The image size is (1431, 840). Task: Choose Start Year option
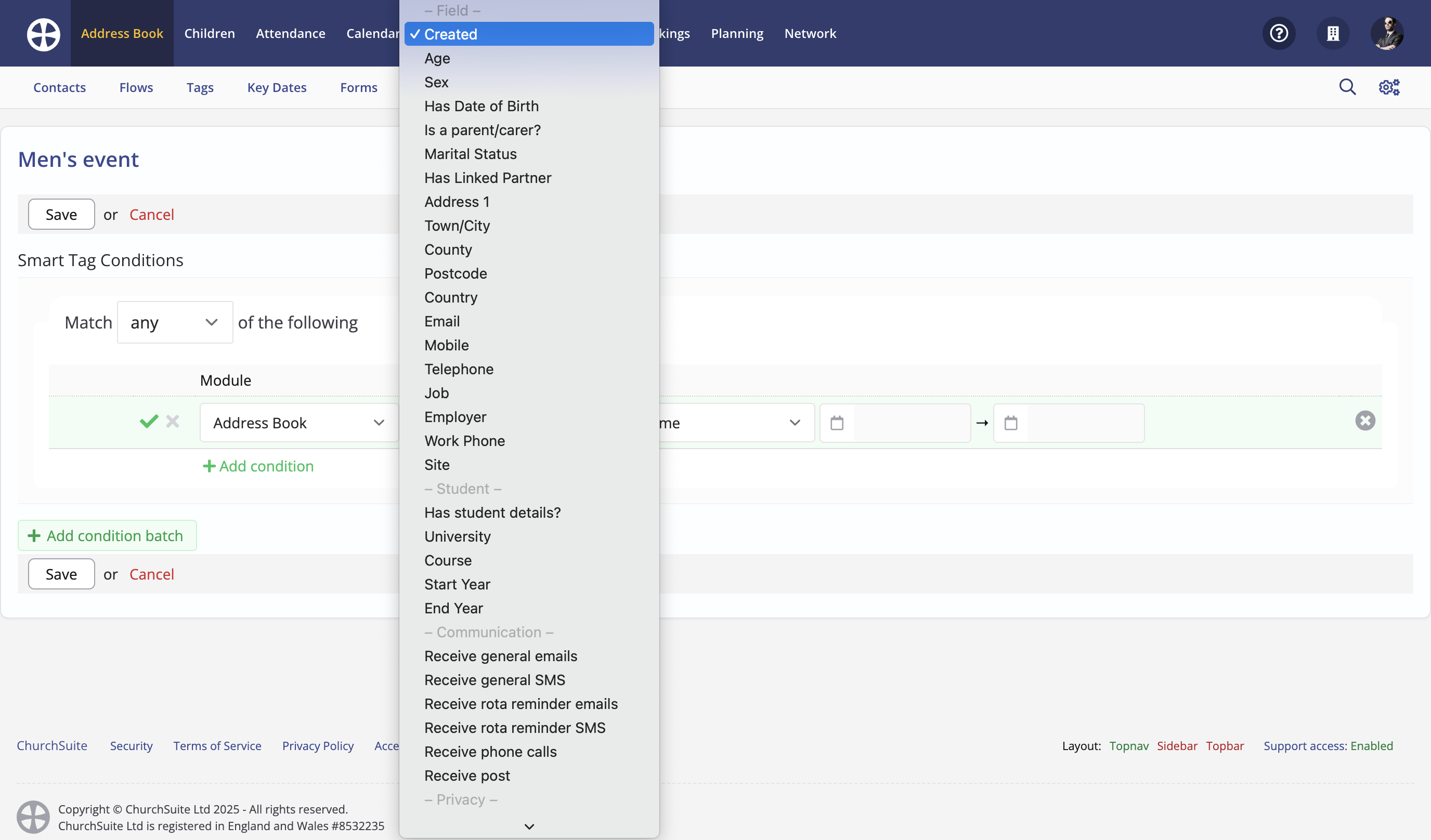[x=529, y=585]
